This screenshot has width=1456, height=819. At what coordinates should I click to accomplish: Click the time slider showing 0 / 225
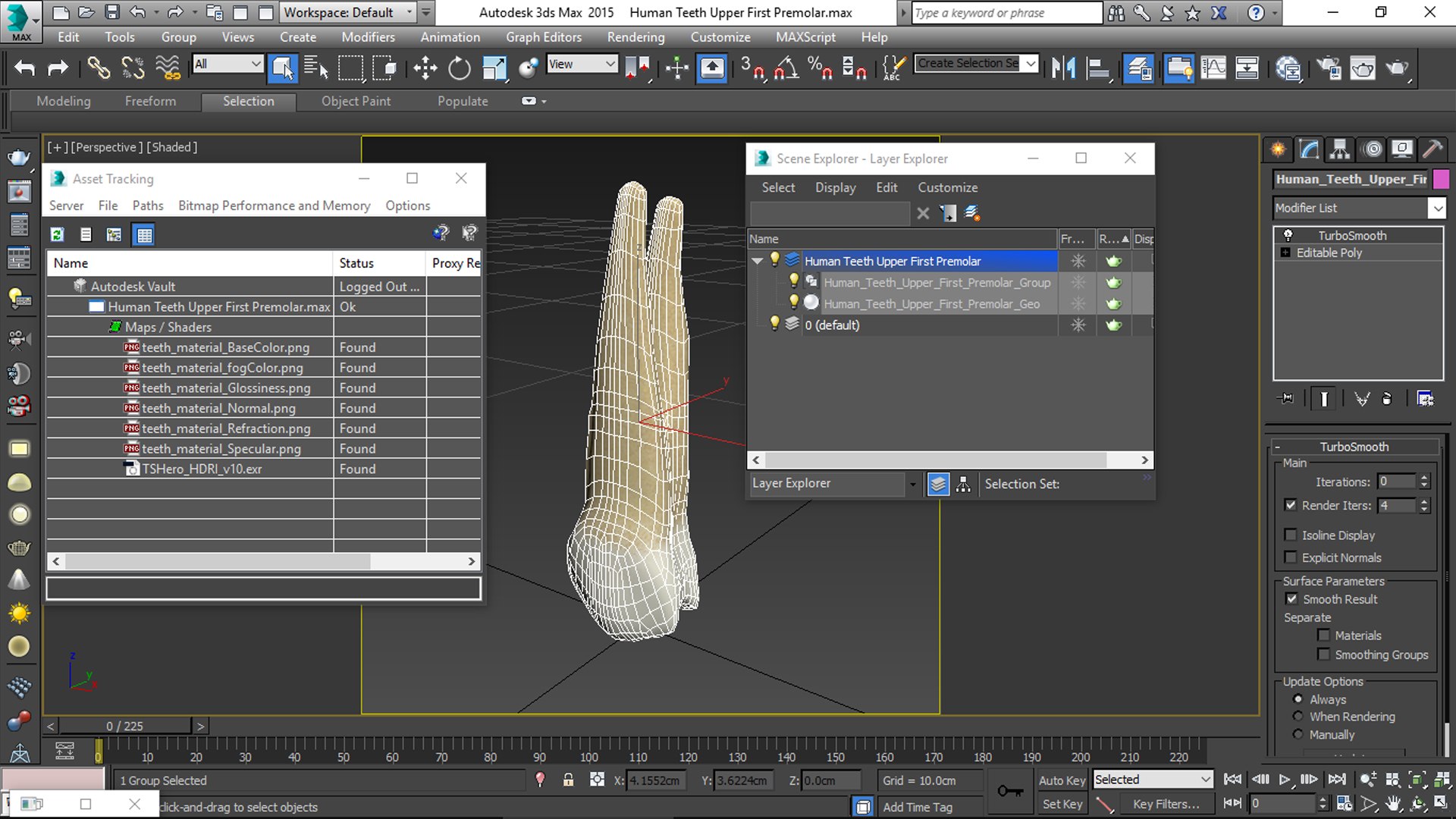(x=125, y=726)
